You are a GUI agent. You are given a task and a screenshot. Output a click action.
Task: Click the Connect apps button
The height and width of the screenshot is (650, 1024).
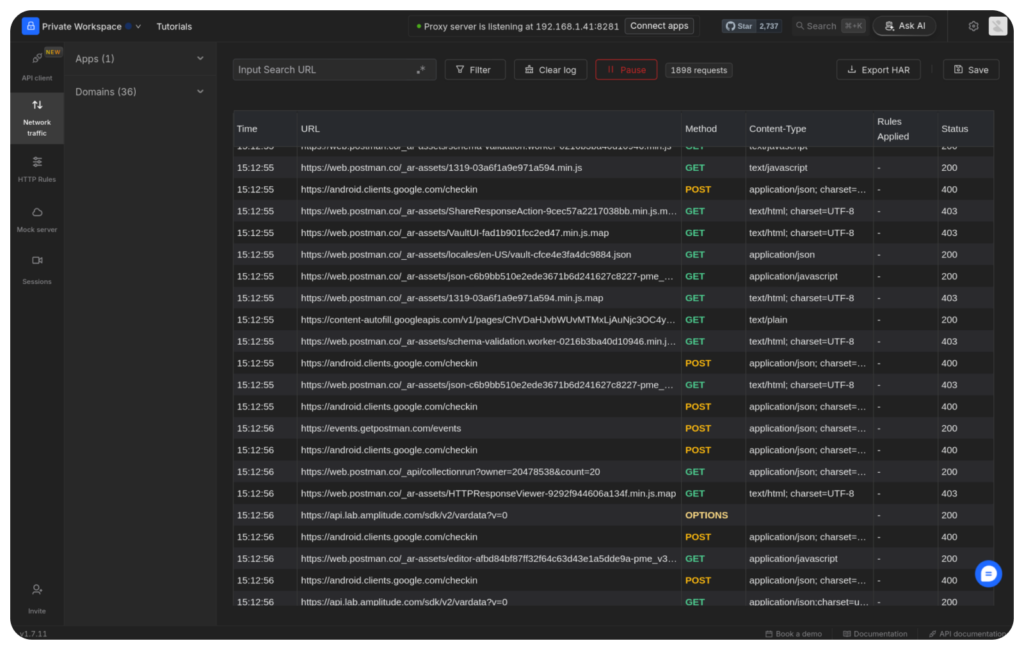tap(659, 26)
